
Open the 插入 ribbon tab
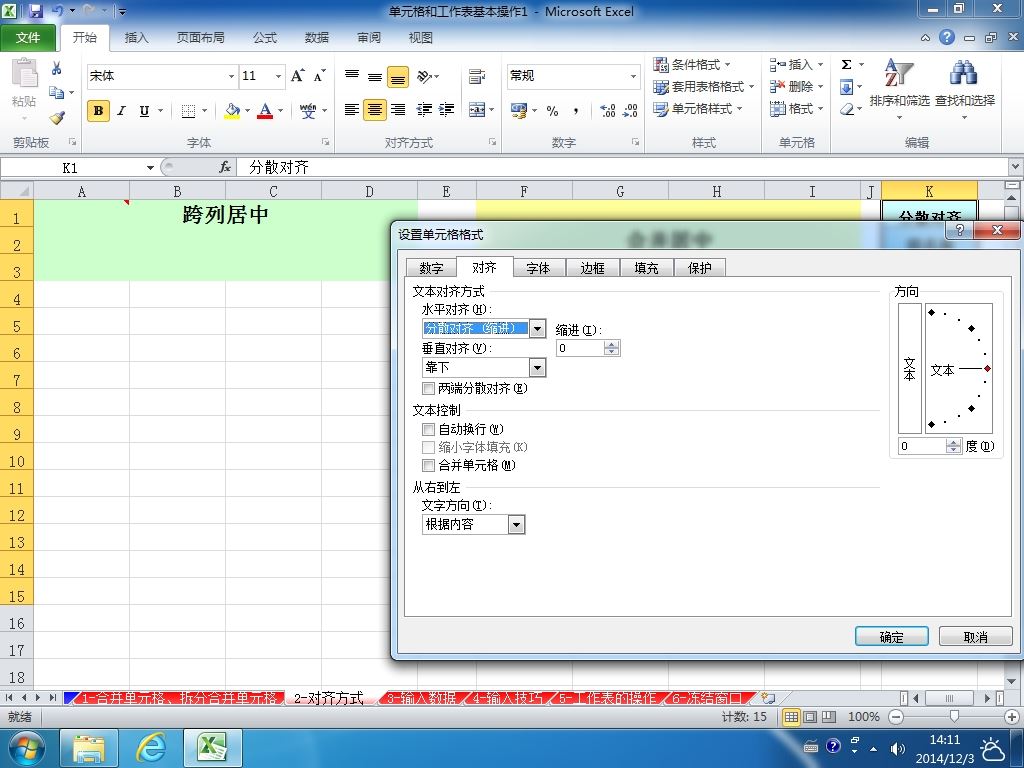(x=136, y=38)
